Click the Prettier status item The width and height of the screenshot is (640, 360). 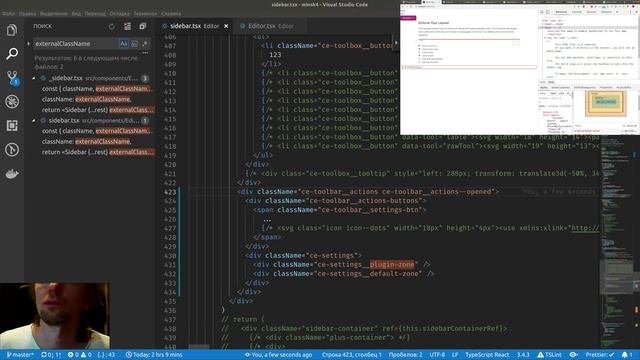tap(600, 355)
